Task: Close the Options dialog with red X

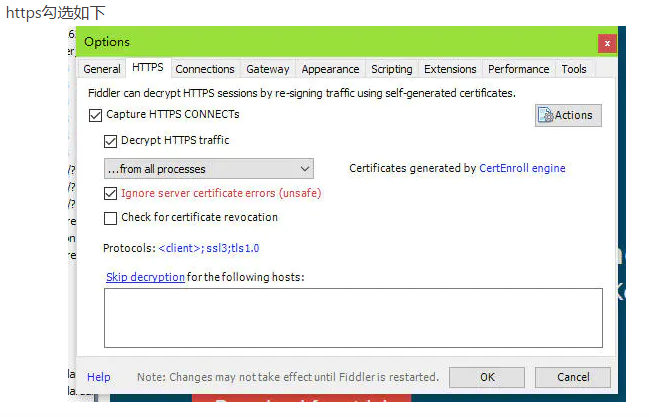Action: pos(607,43)
